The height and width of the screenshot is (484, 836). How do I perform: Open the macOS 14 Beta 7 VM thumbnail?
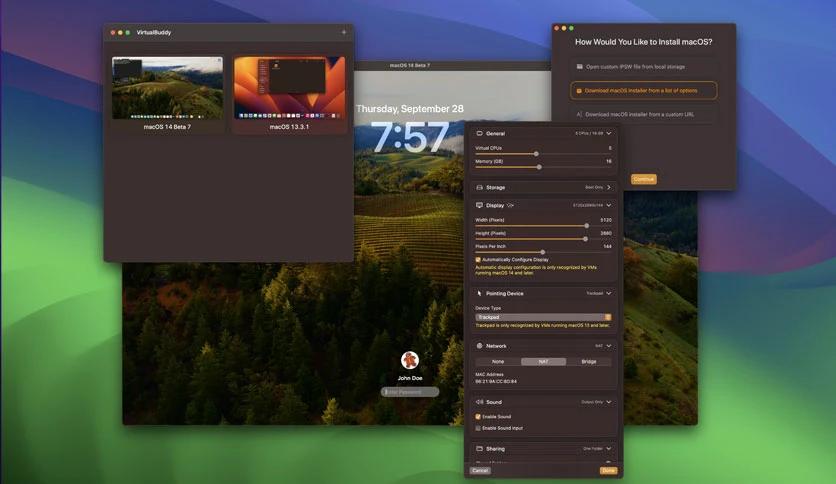click(x=167, y=88)
